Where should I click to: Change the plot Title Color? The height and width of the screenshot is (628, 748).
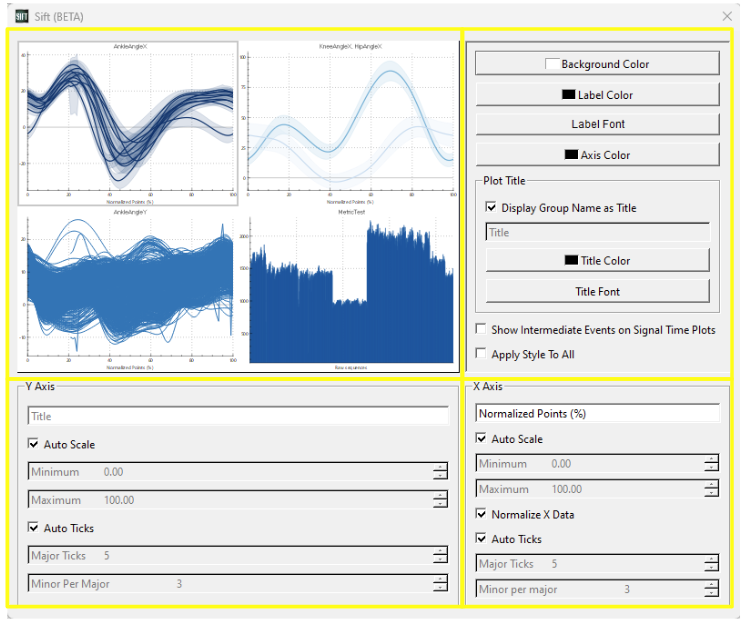(x=597, y=260)
